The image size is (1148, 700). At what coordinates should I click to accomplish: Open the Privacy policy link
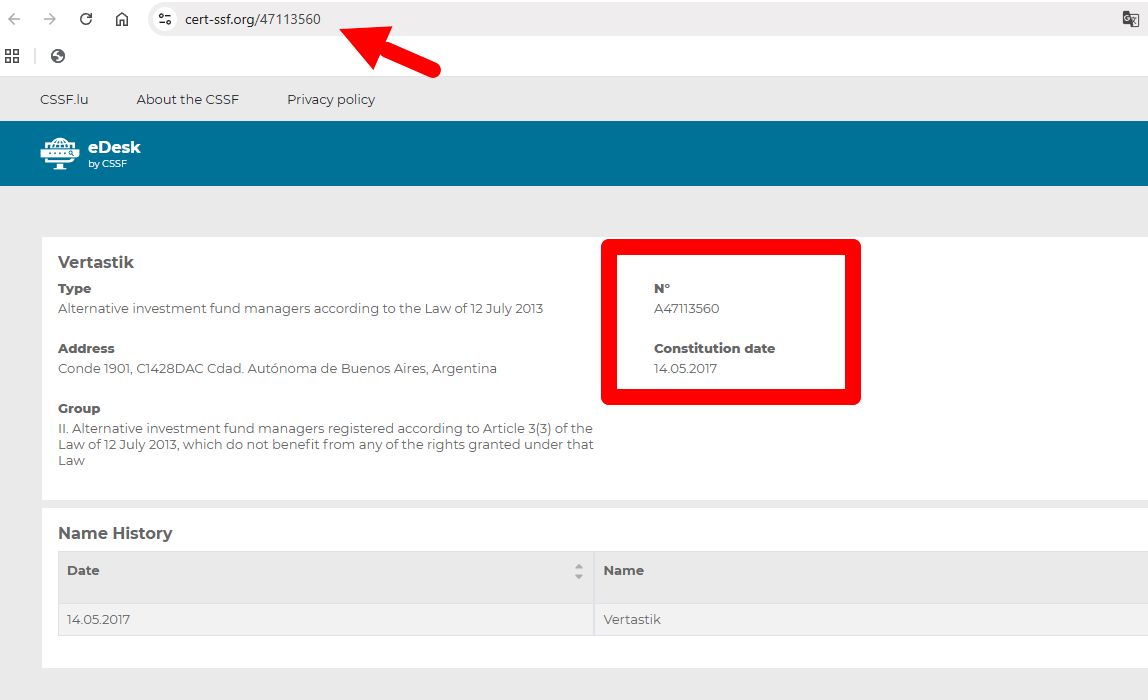point(331,100)
